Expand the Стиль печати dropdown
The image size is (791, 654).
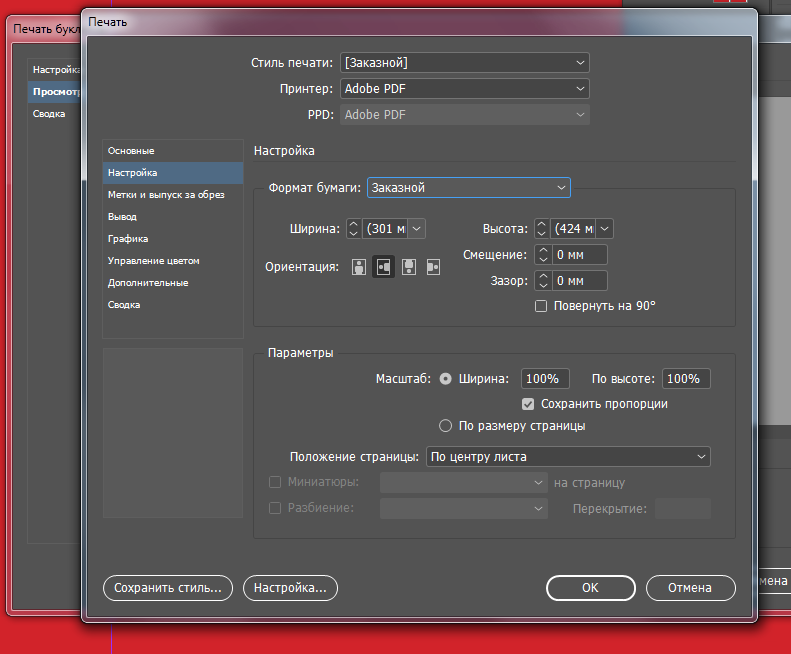click(x=464, y=63)
